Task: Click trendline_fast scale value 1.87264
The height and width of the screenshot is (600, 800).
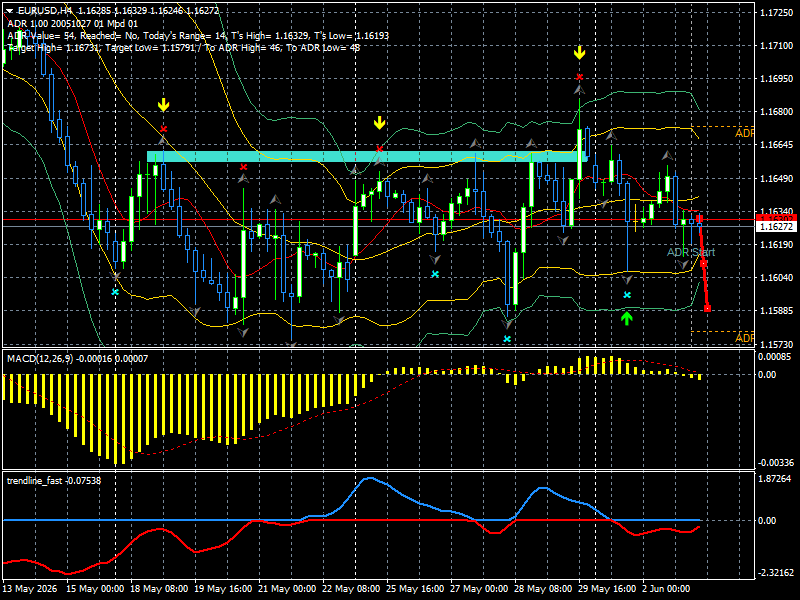Action: click(774, 479)
